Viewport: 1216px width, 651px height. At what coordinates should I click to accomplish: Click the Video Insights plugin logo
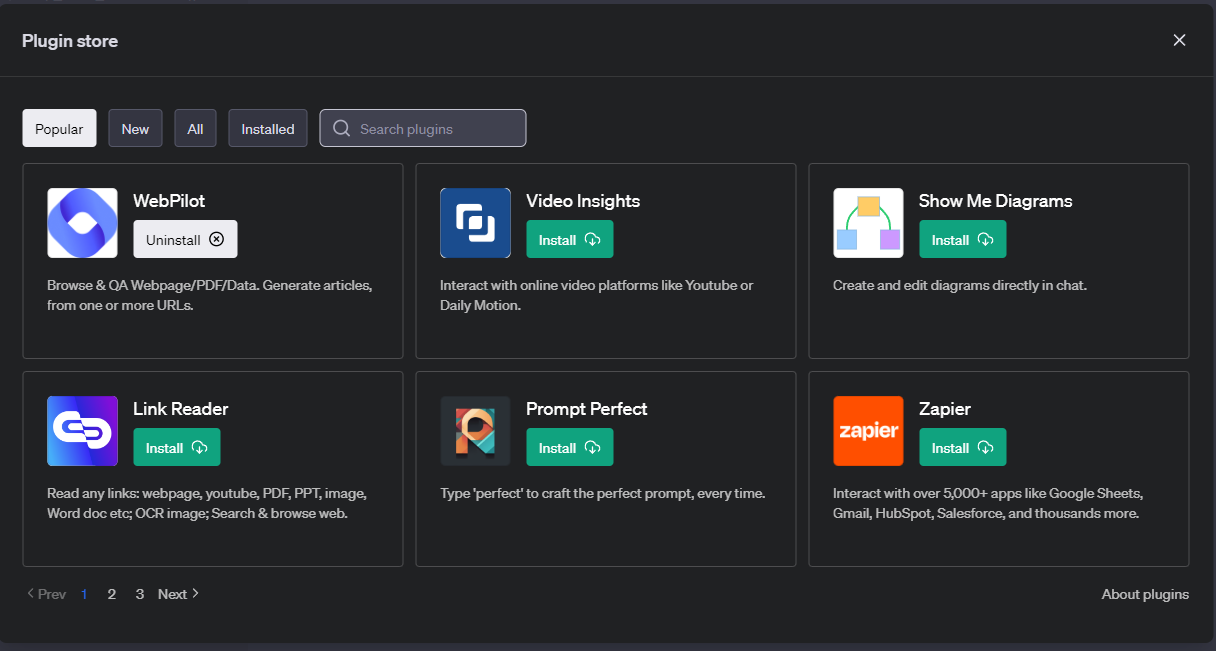[x=475, y=223]
